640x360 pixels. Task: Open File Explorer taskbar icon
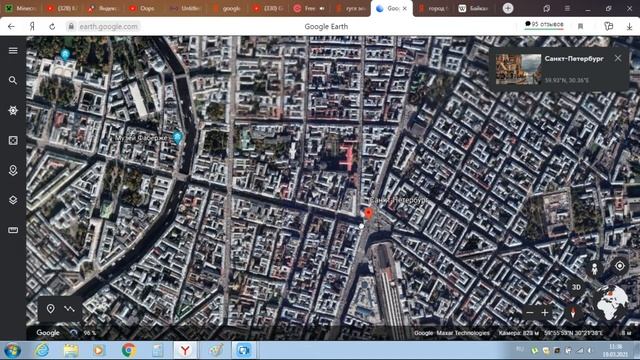click(x=71, y=350)
